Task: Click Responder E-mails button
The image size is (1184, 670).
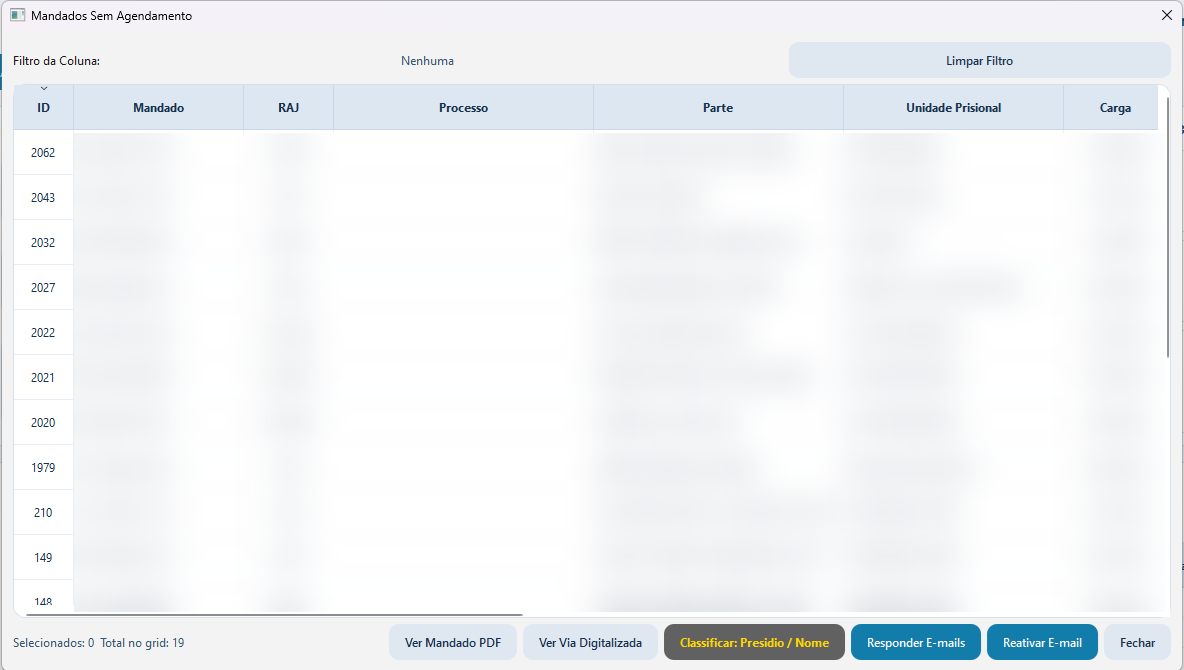Action: tap(916, 643)
